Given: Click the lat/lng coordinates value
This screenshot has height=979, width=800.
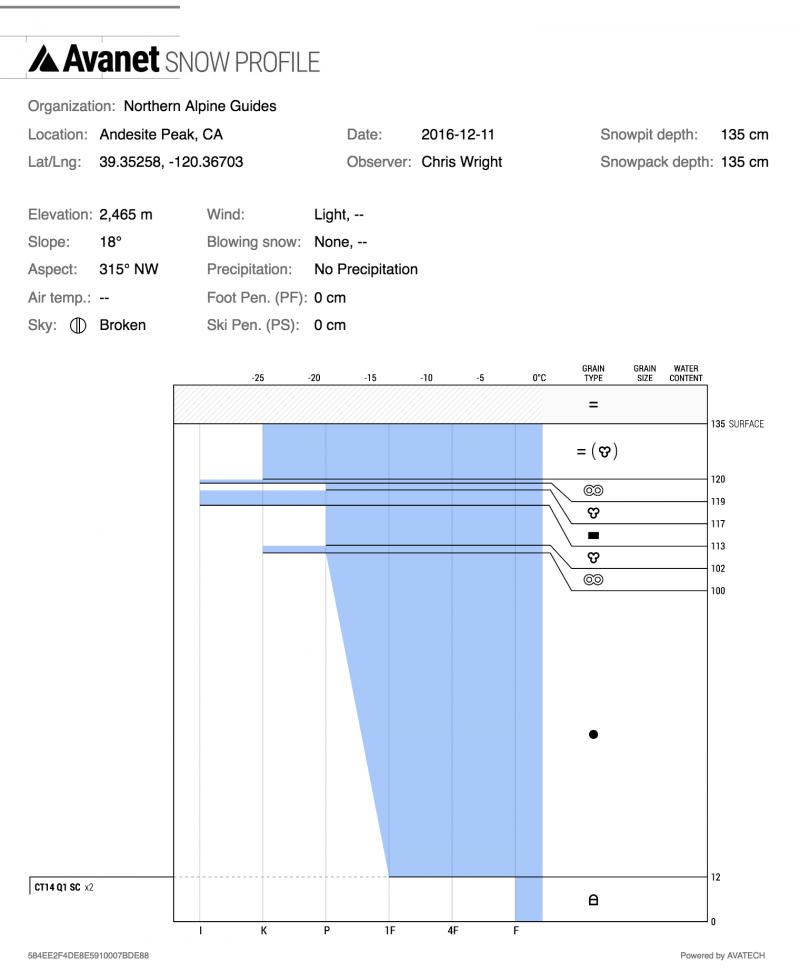Looking at the screenshot, I should click(x=170, y=161).
